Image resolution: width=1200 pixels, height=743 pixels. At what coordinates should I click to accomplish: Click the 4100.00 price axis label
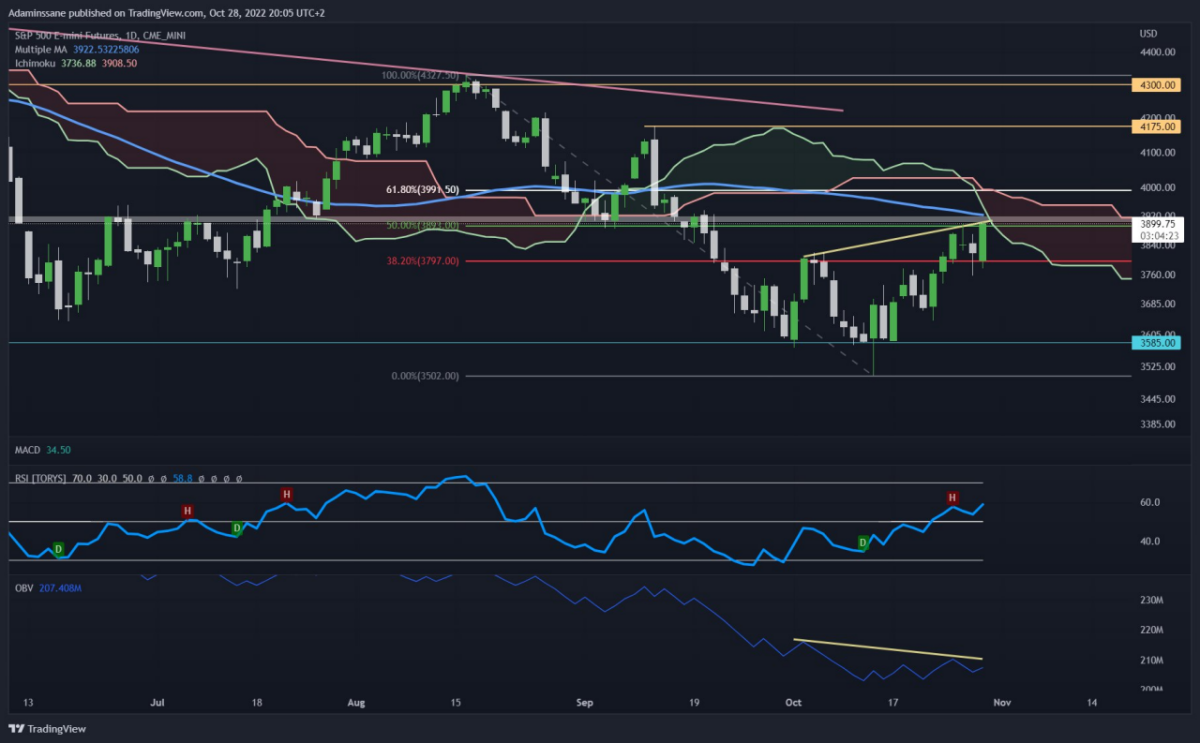(x=1157, y=153)
